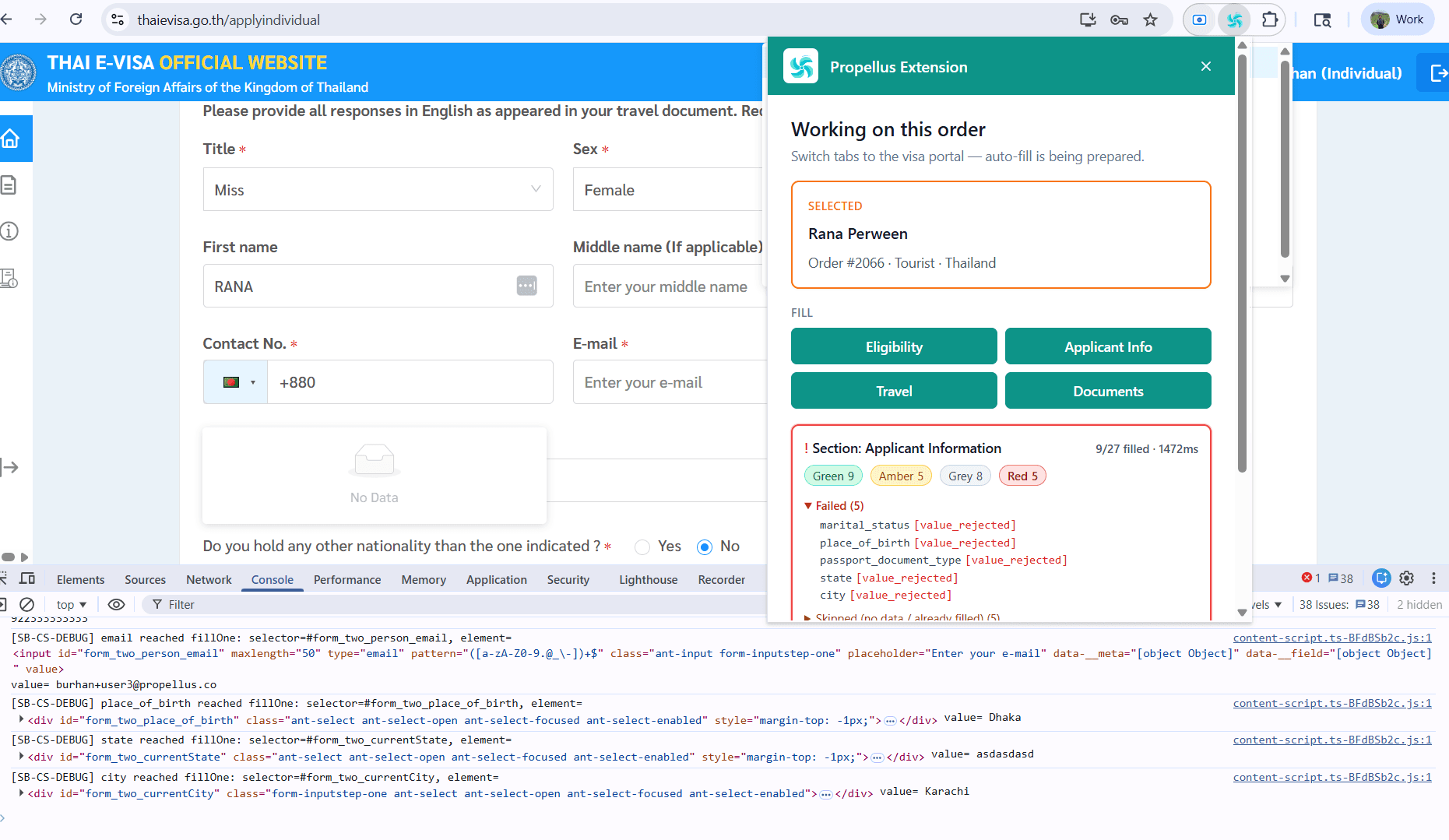The width and height of the screenshot is (1449, 840).
Task: Switch to the Network tab
Action: click(x=209, y=579)
